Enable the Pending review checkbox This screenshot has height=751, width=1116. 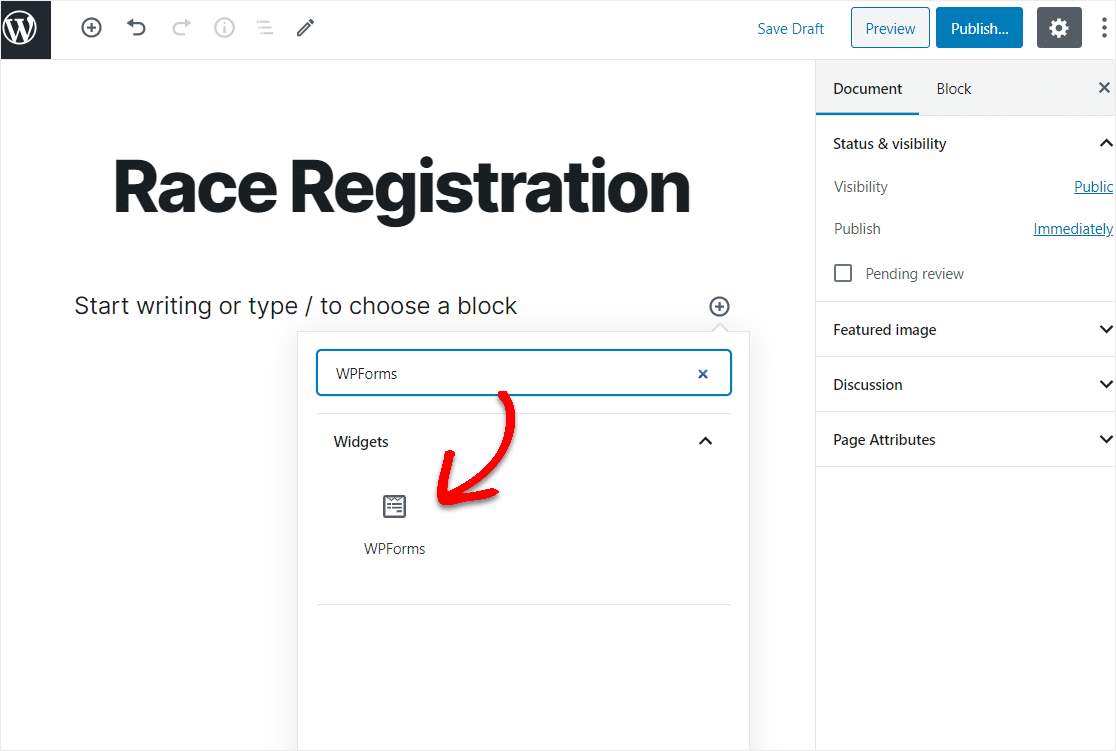[x=843, y=273]
